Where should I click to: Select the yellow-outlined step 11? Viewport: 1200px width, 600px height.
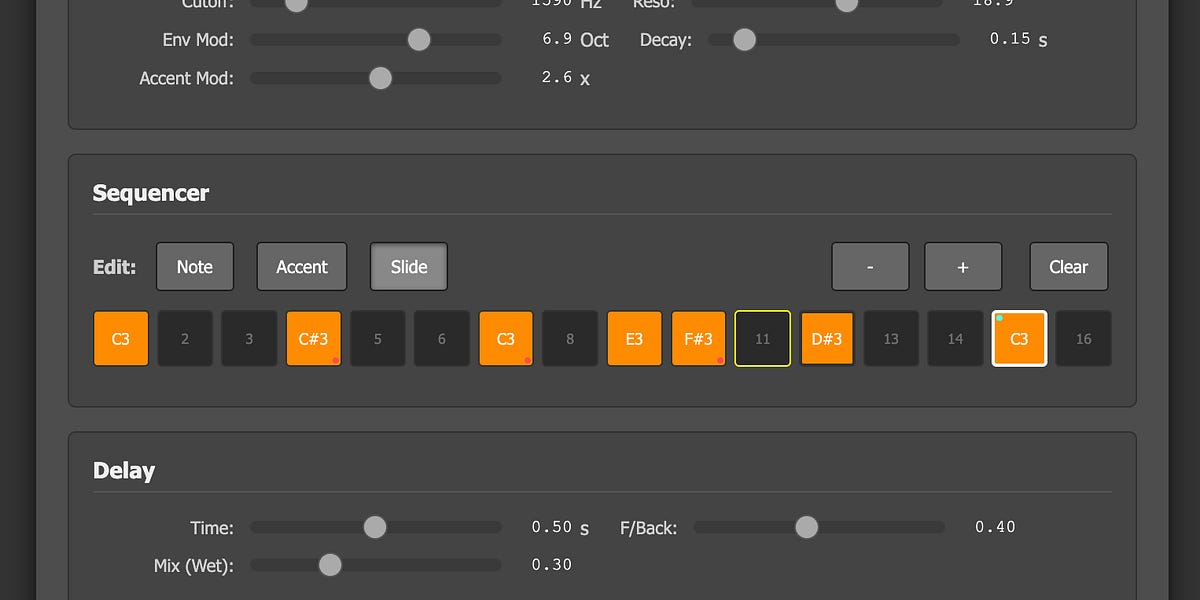click(763, 339)
